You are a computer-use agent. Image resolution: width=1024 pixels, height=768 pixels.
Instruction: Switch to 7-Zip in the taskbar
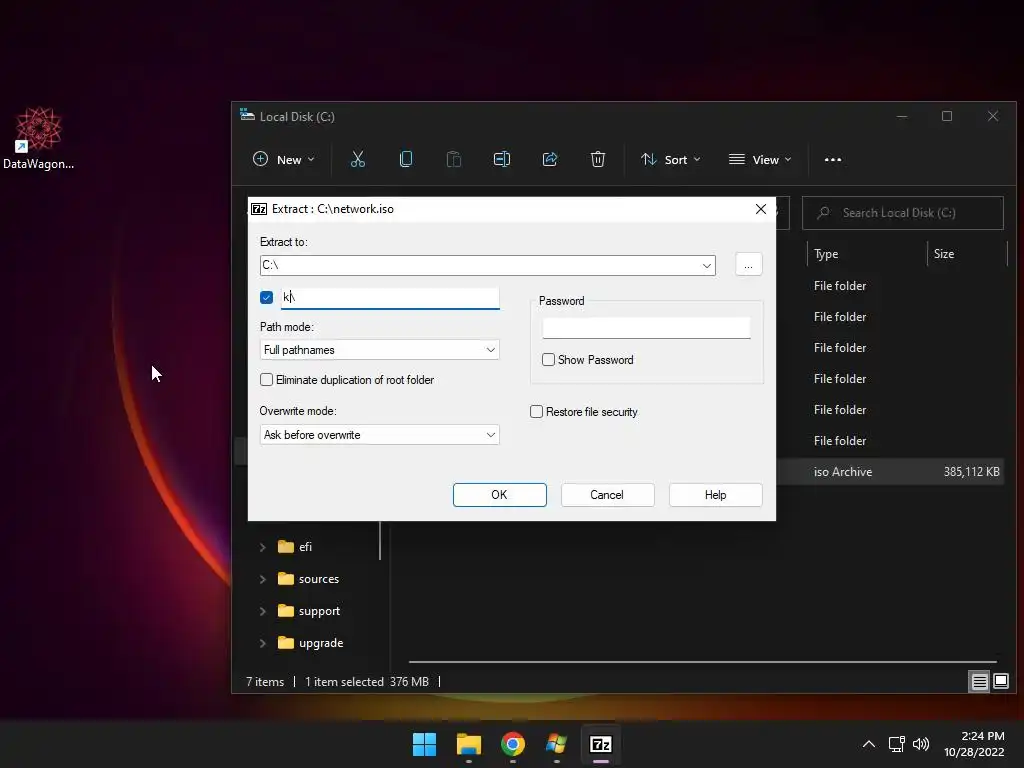[x=601, y=744]
